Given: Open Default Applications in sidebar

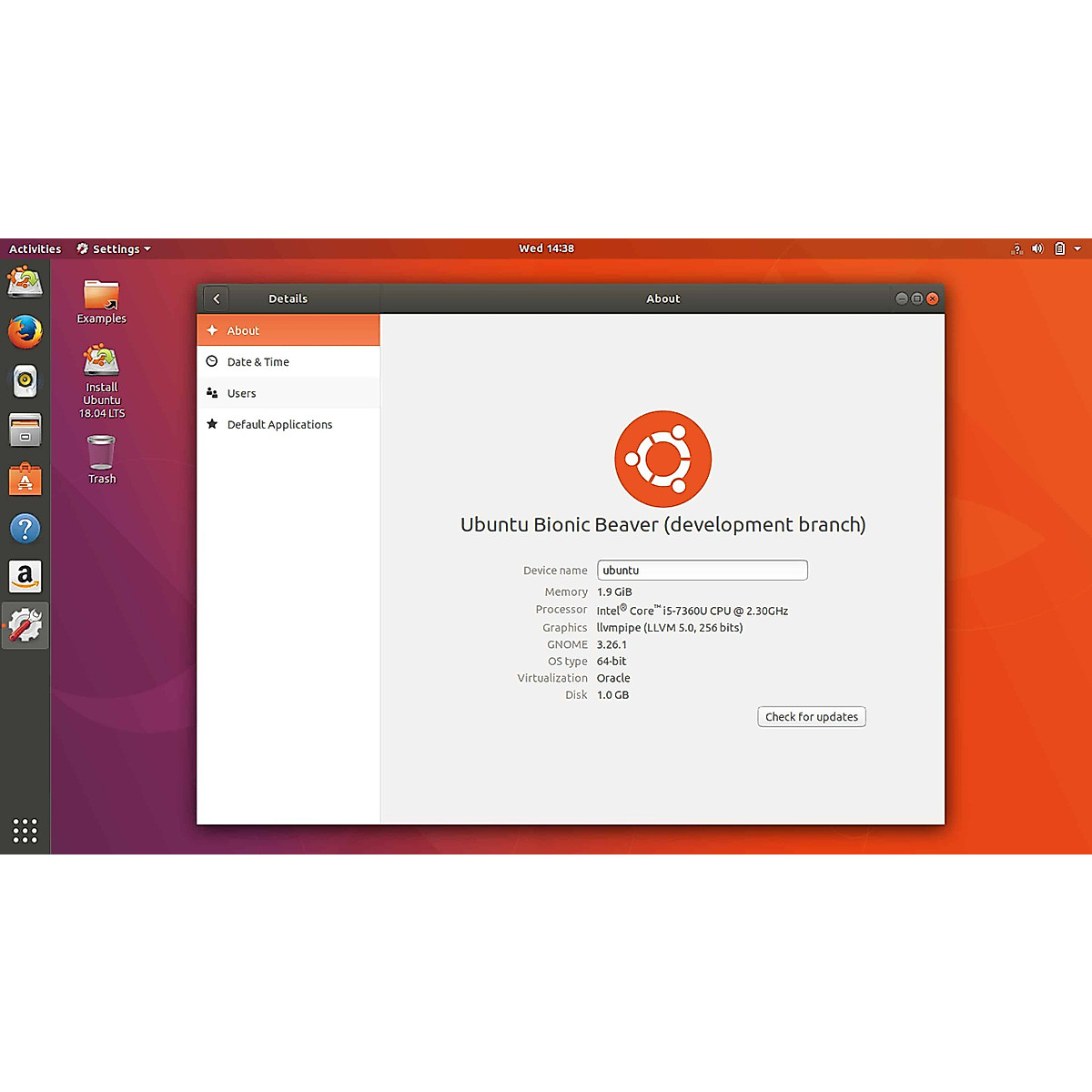Looking at the screenshot, I should (x=279, y=425).
